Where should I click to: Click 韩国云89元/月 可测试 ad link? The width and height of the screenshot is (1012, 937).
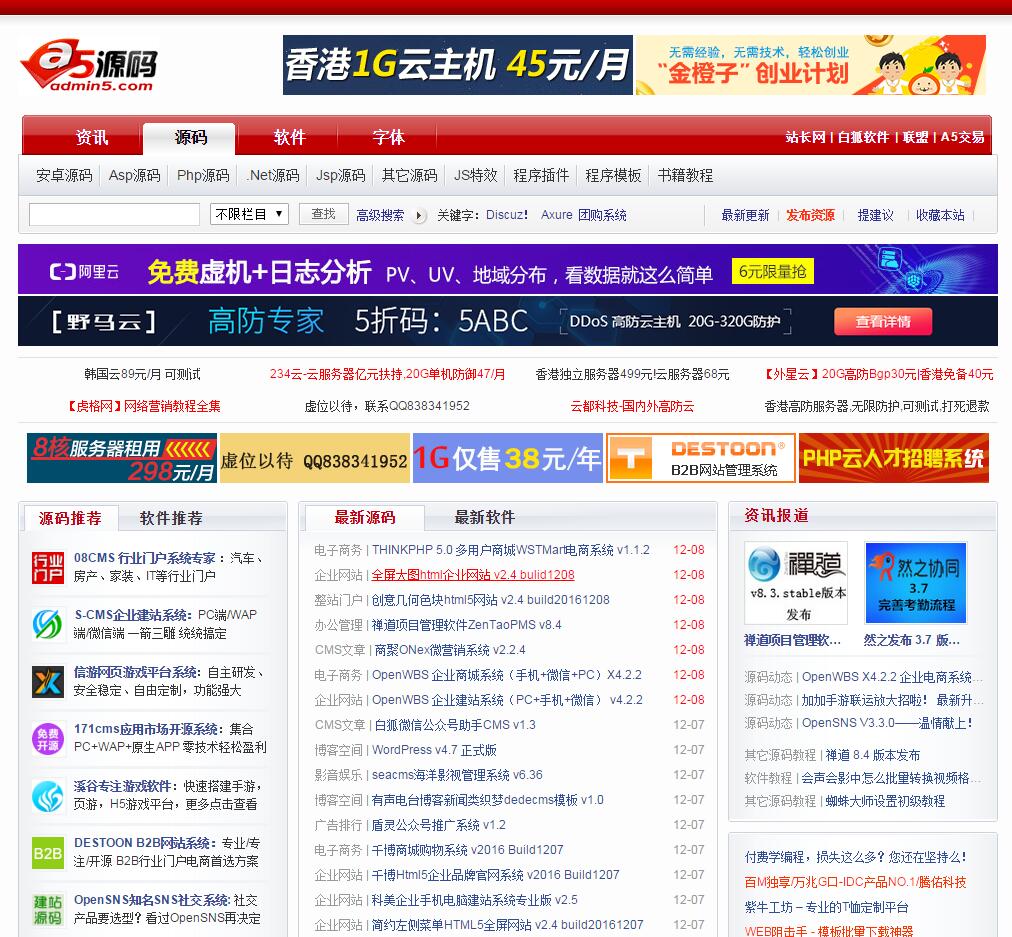[x=142, y=374]
